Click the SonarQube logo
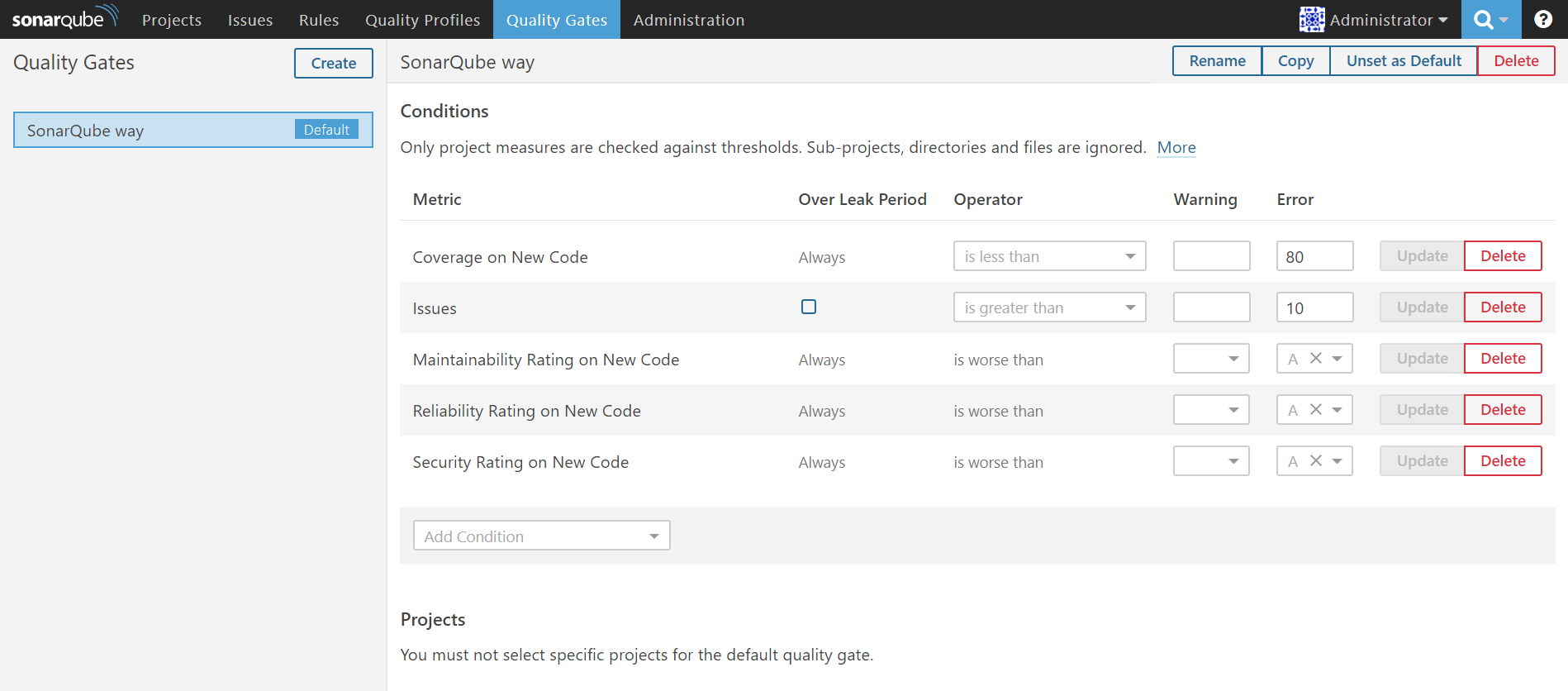1568x691 pixels. [x=64, y=18]
